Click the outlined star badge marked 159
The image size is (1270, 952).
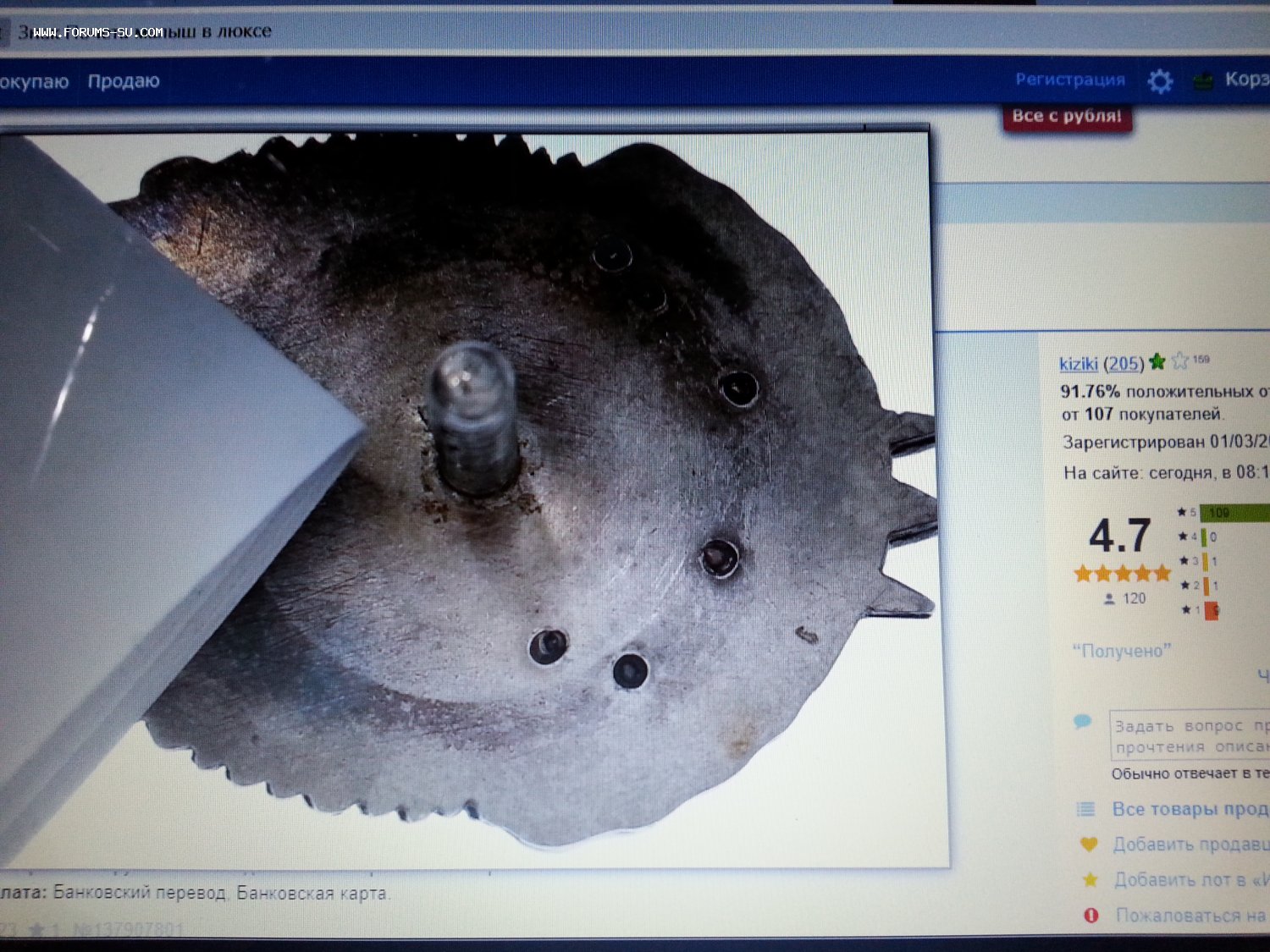(1180, 362)
